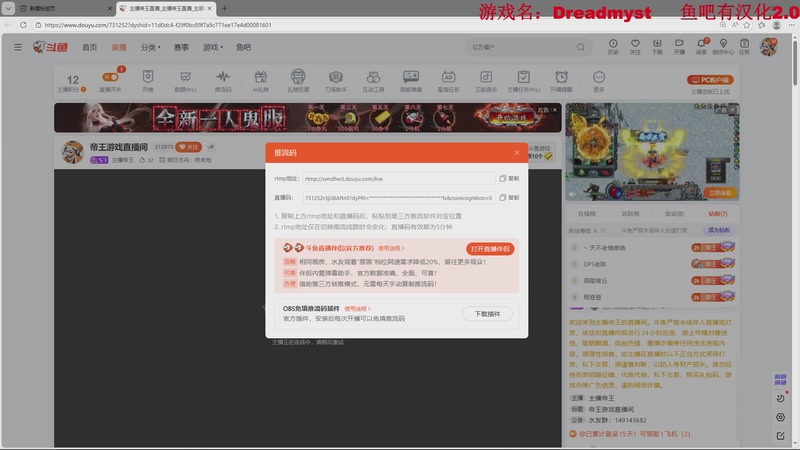800x450 pixels.
Task: Click the share arrow beside 关注
Action: pos(211,147)
